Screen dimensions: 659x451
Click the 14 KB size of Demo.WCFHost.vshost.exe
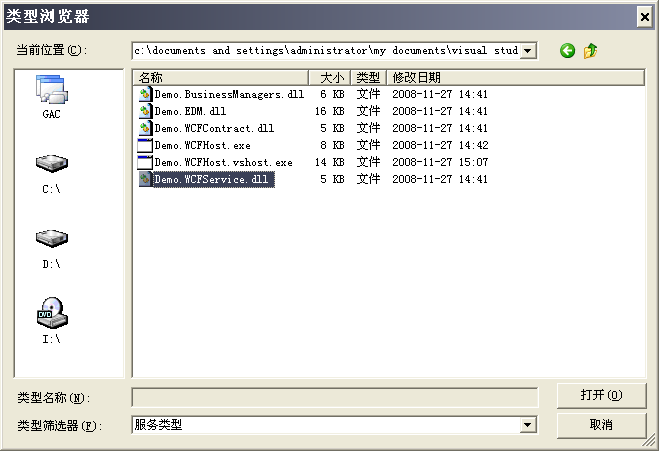tap(330, 162)
